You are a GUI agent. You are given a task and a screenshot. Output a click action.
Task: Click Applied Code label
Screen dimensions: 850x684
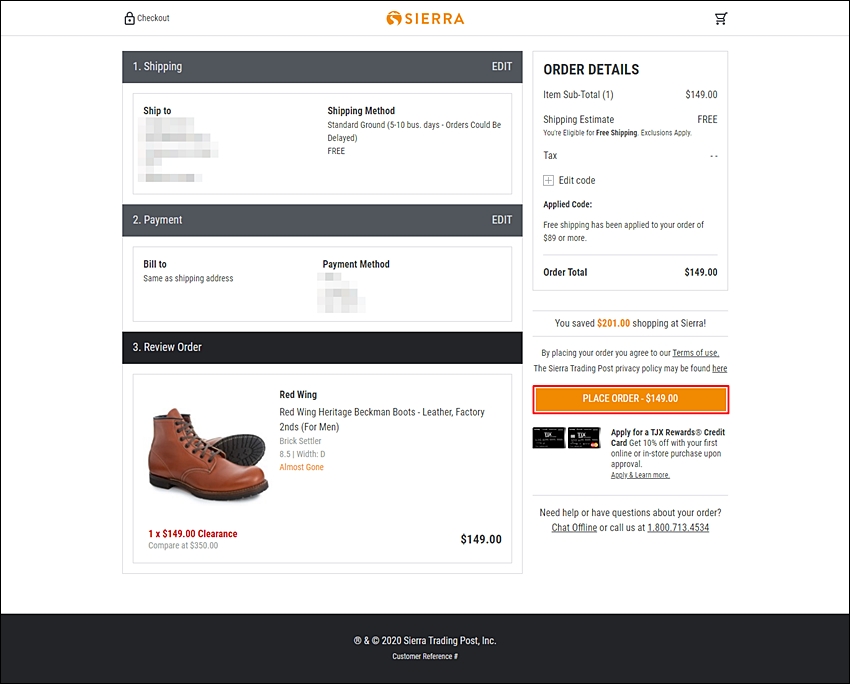point(568,205)
